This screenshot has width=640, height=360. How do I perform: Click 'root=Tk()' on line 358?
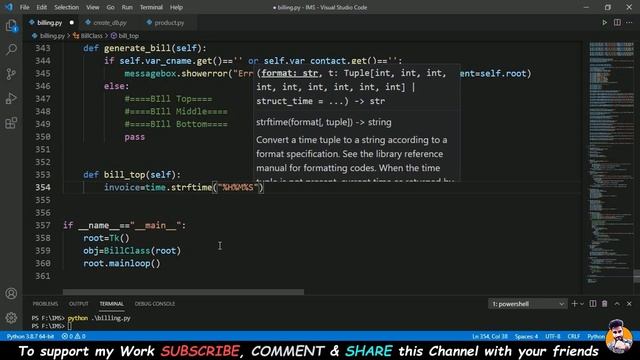click(106, 238)
